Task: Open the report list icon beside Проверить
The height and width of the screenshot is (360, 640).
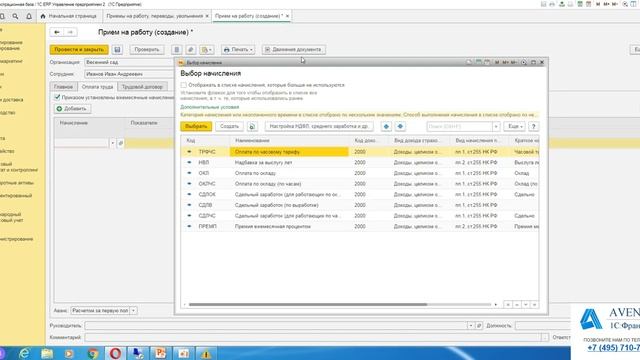Action: click(x=176, y=50)
